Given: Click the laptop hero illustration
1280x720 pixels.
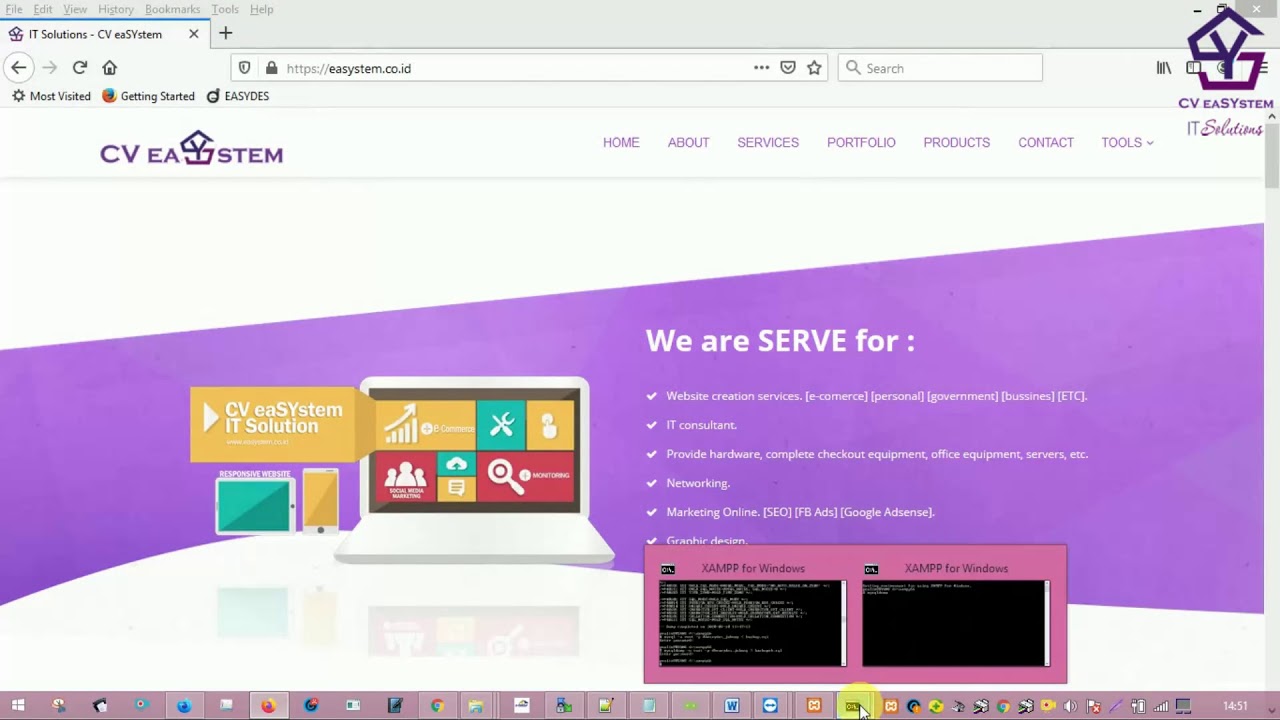Looking at the screenshot, I should point(474,468).
